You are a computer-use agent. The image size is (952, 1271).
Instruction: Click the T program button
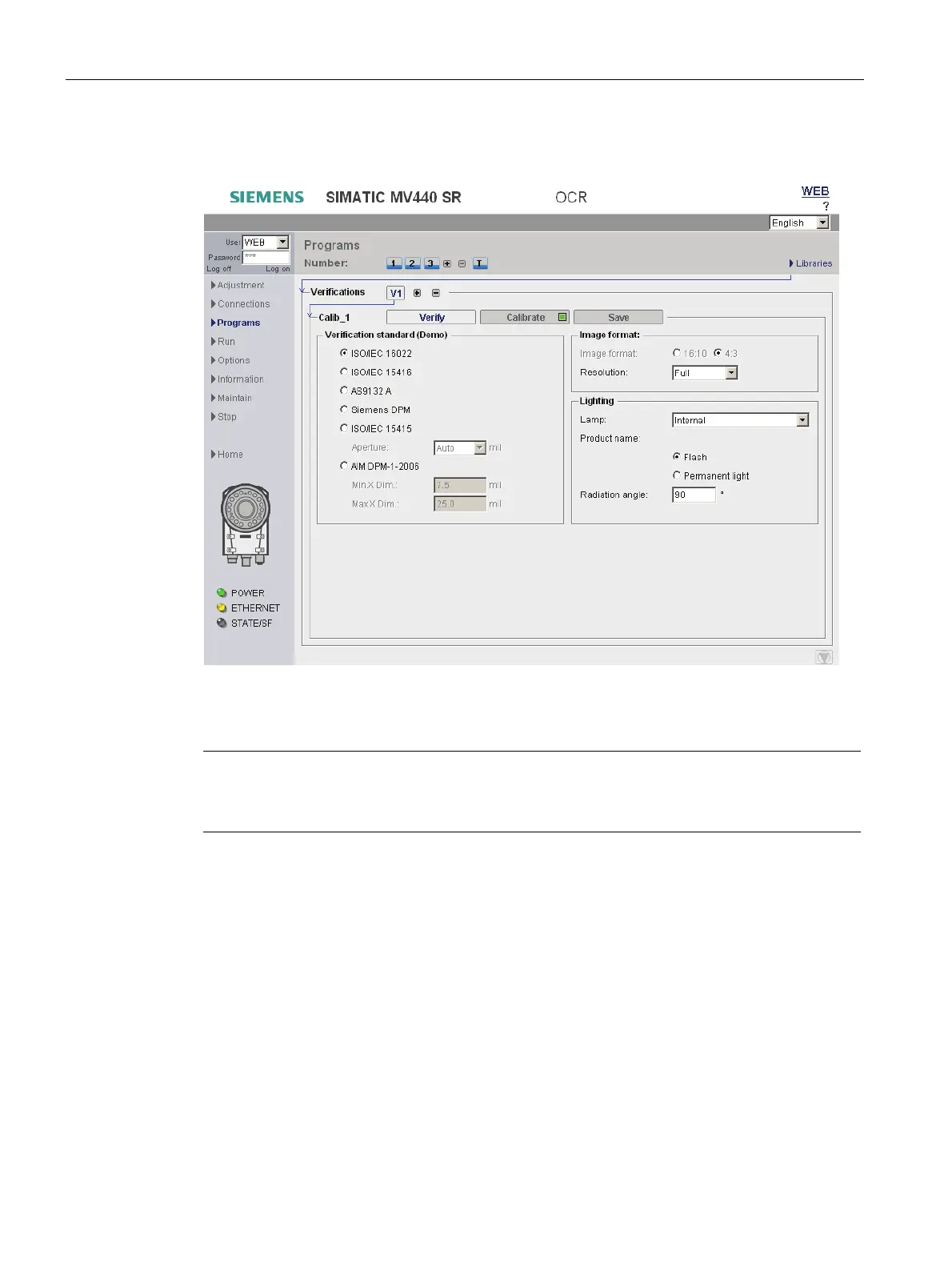480,263
